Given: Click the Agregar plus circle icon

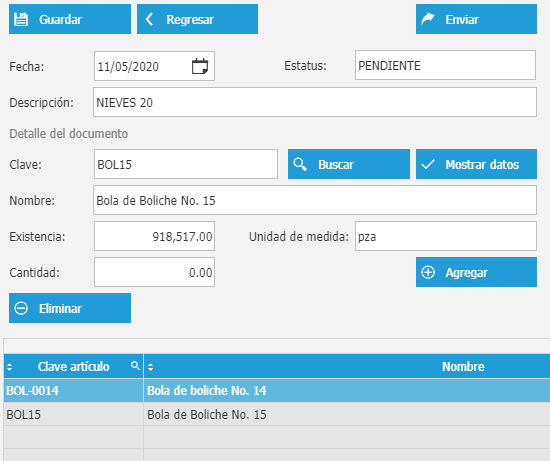Looking at the screenshot, I should [428, 272].
